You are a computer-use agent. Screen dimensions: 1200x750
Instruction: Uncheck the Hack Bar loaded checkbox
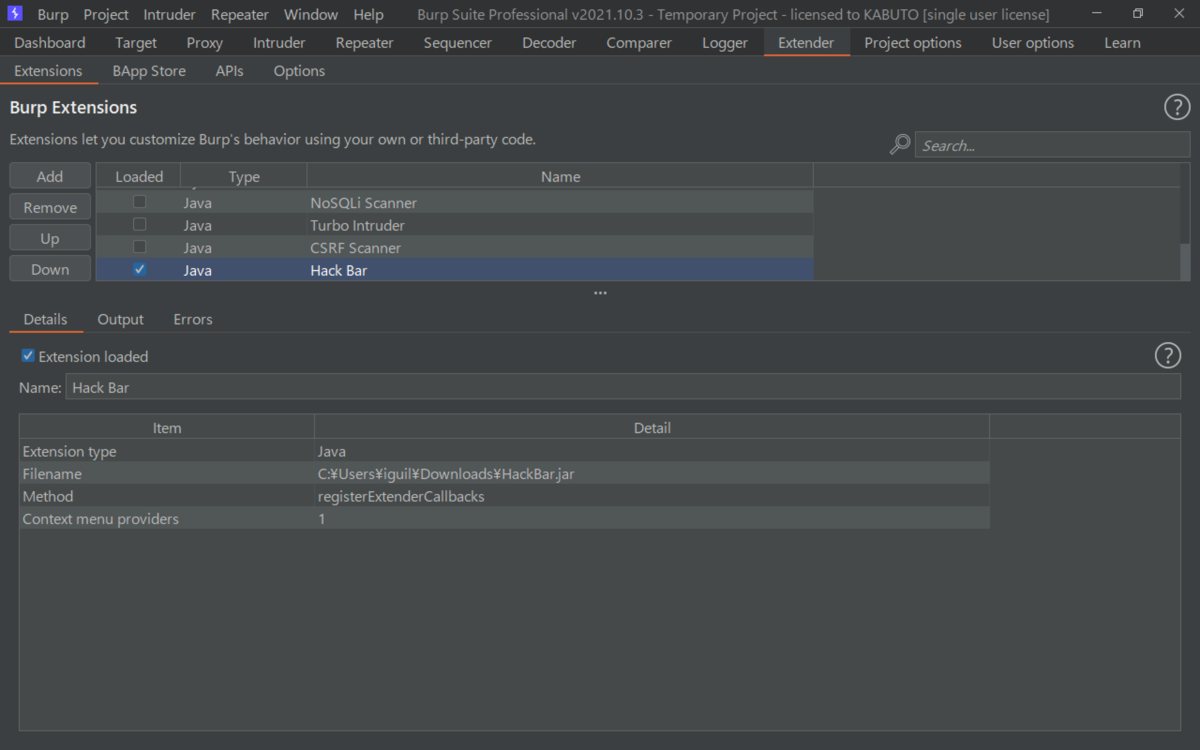tap(139, 270)
